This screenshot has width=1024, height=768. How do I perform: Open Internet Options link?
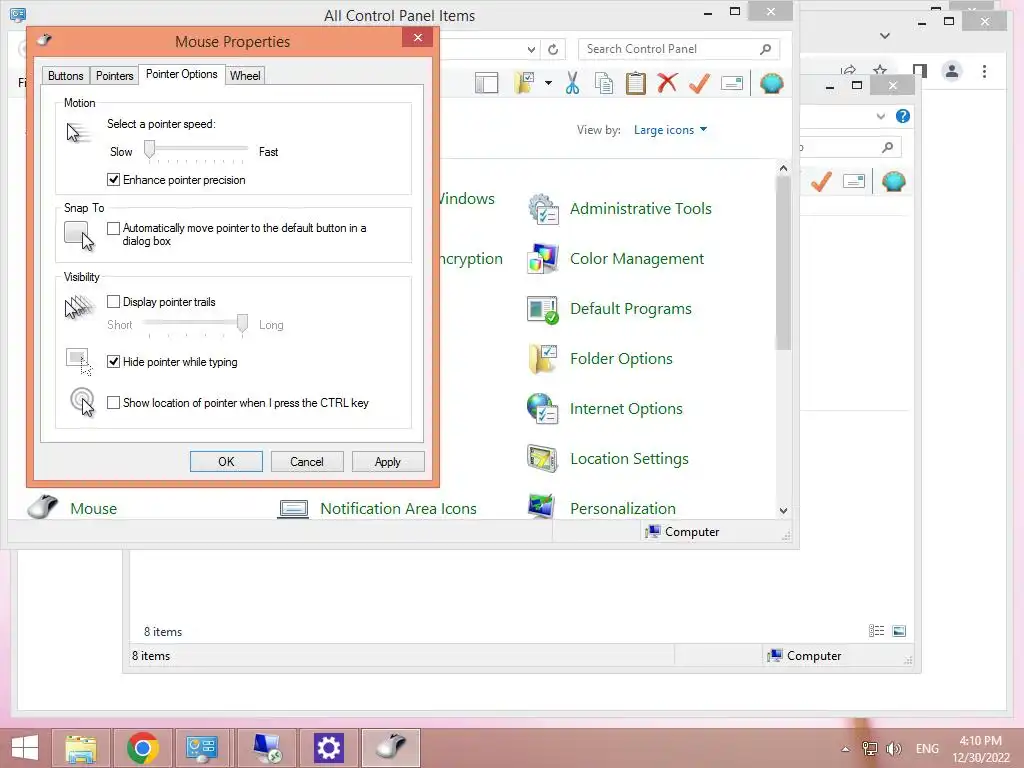[x=626, y=409]
